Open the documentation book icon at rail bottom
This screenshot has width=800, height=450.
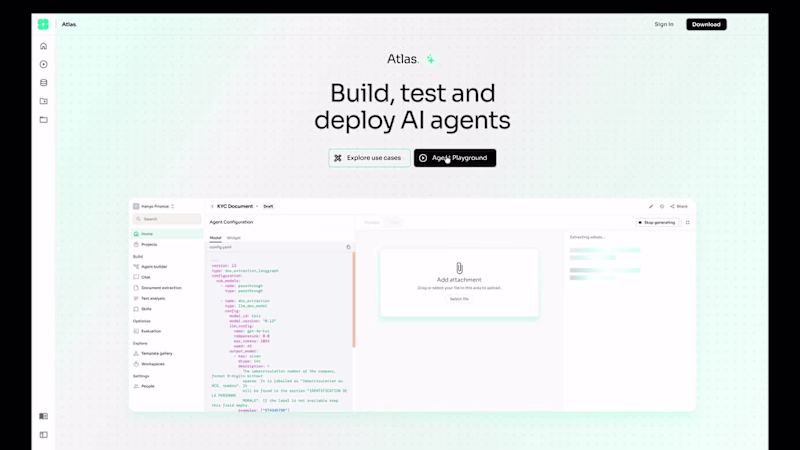pos(43,416)
